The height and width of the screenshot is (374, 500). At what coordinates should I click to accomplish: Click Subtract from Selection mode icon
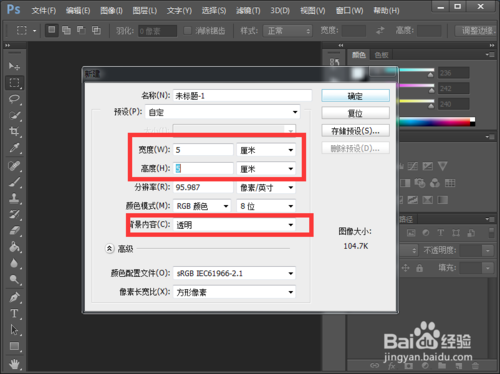coord(81,30)
